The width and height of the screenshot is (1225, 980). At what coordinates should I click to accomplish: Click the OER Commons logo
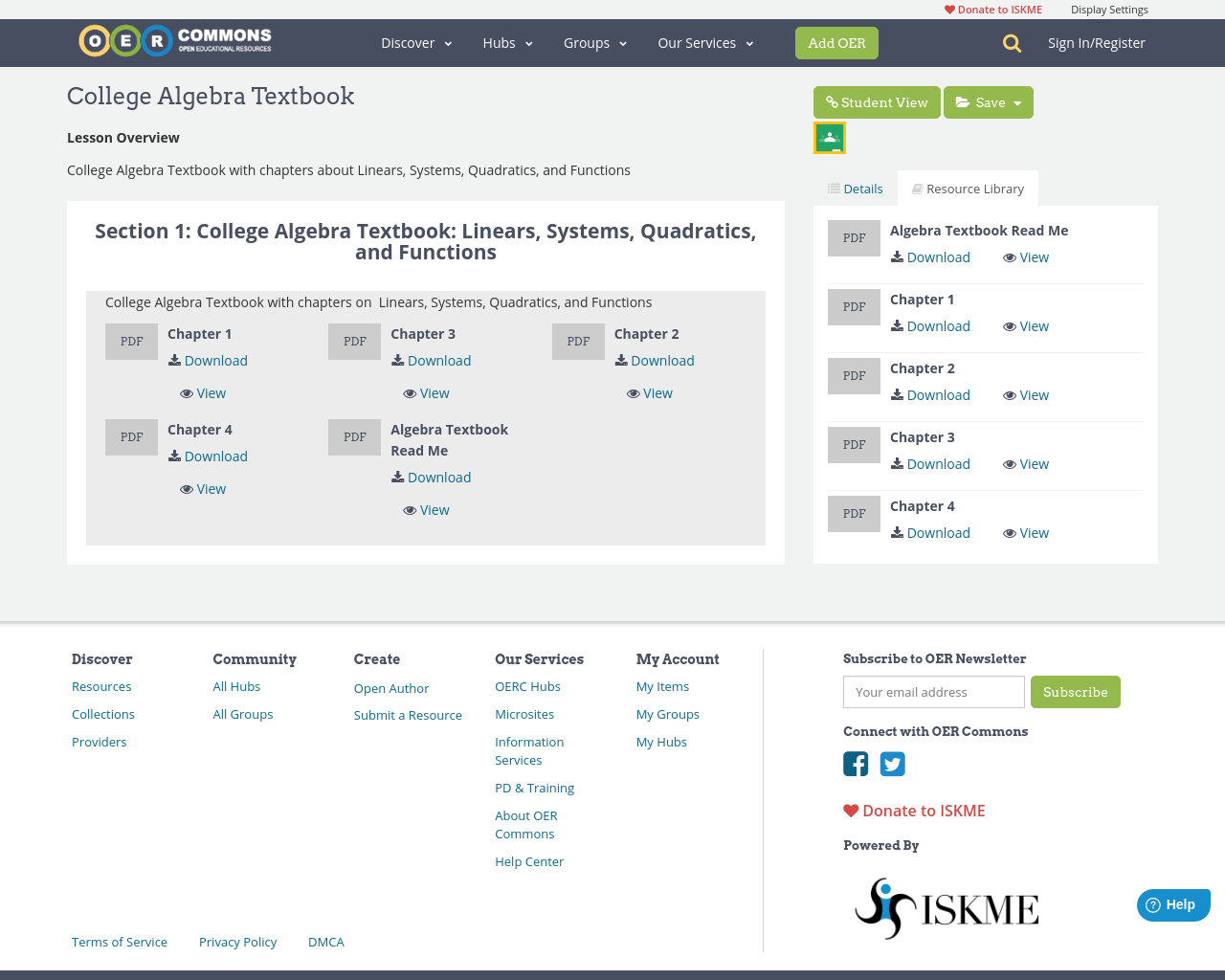(x=175, y=41)
